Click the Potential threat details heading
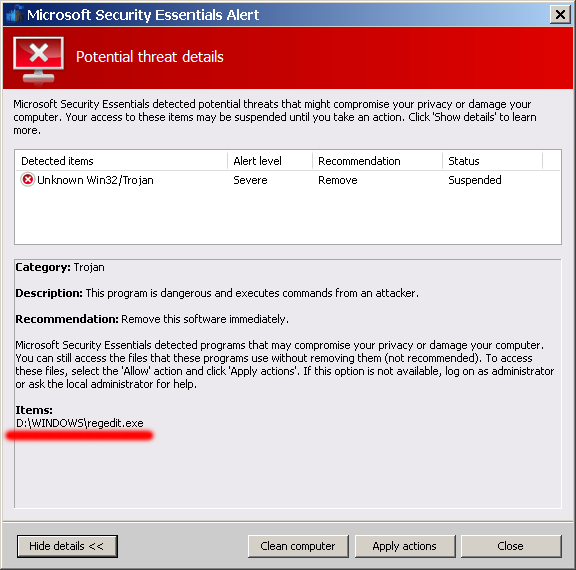Image resolution: width=576 pixels, height=570 pixels. coord(150,57)
